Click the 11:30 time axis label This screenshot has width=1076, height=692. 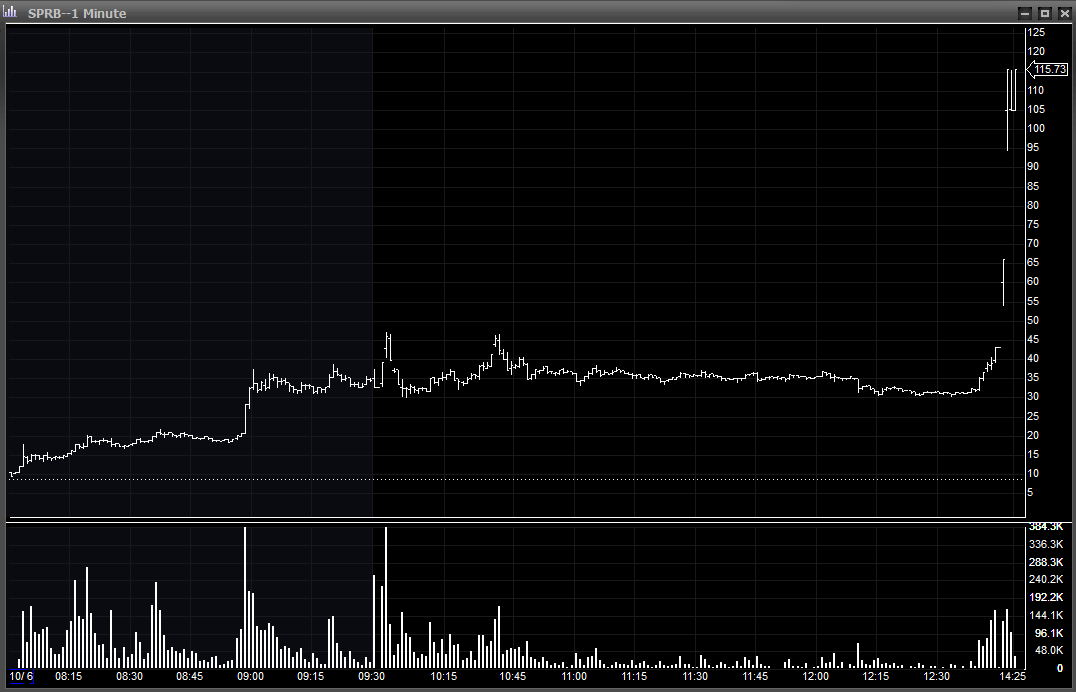[x=694, y=676]
